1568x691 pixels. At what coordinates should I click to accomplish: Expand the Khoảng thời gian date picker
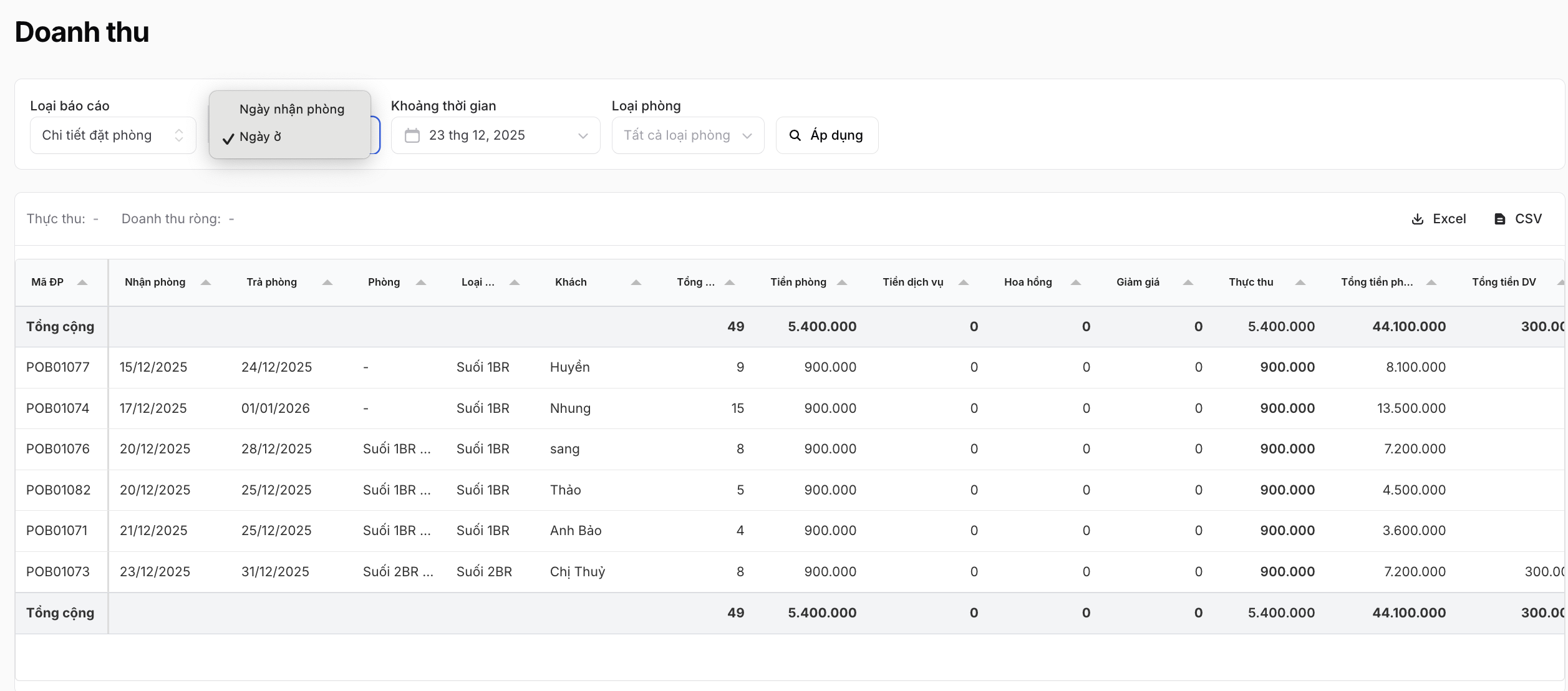pyautogui.click(x=495, y=135)
